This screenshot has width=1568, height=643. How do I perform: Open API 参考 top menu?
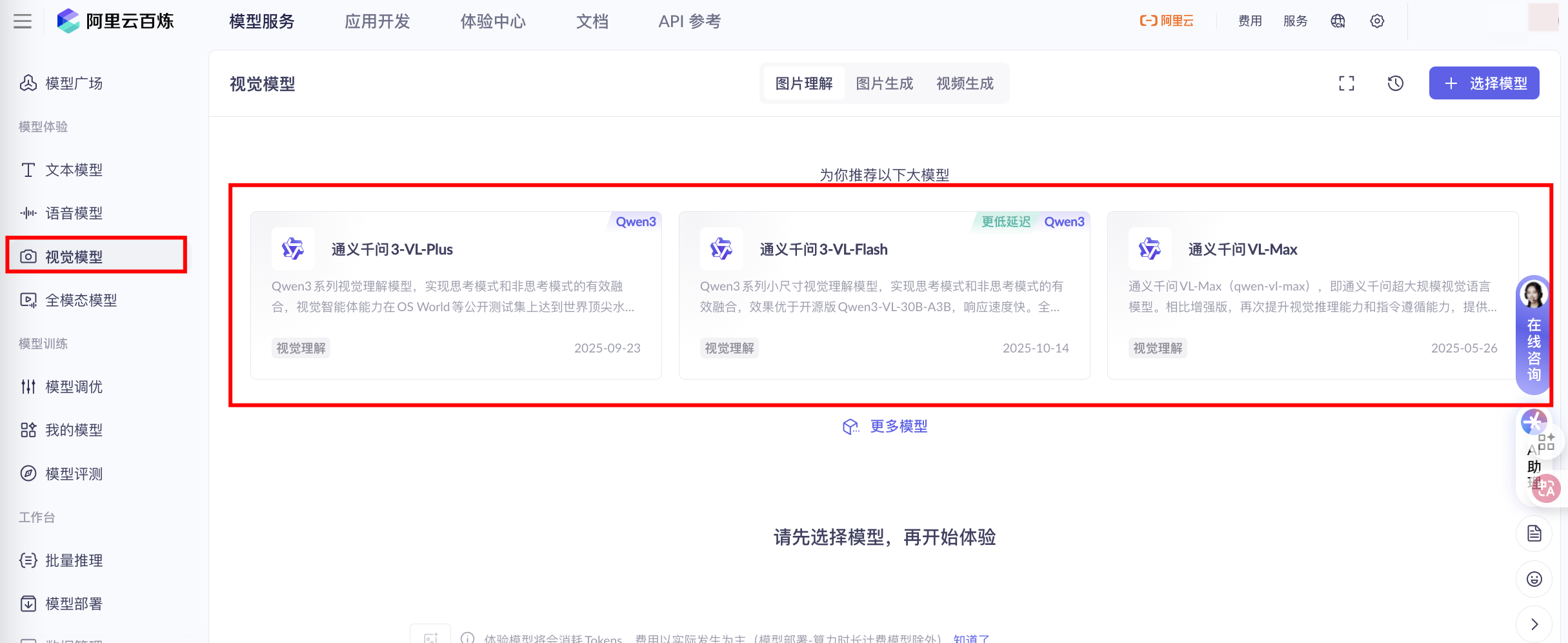pos(690,21)
